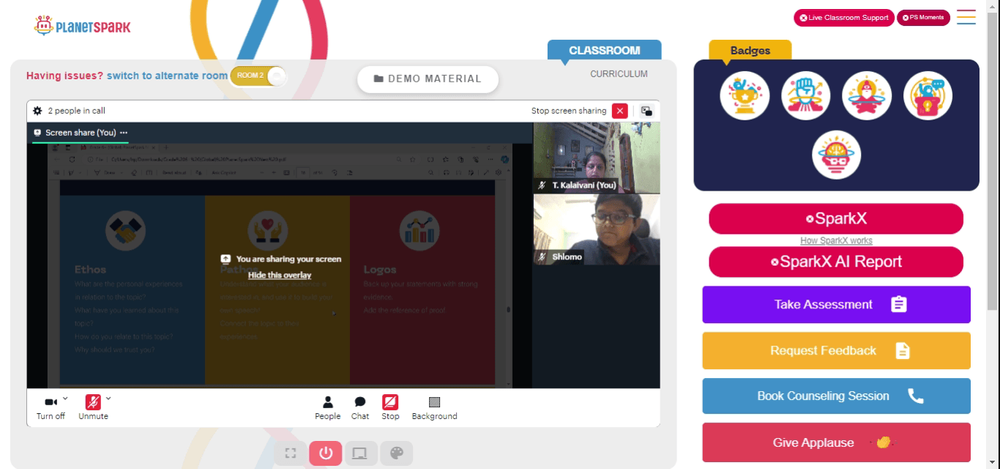This screenshot has height=469, width=1000.
Task: Click '2 people in call' text
Action: click(x=77, y=110)
